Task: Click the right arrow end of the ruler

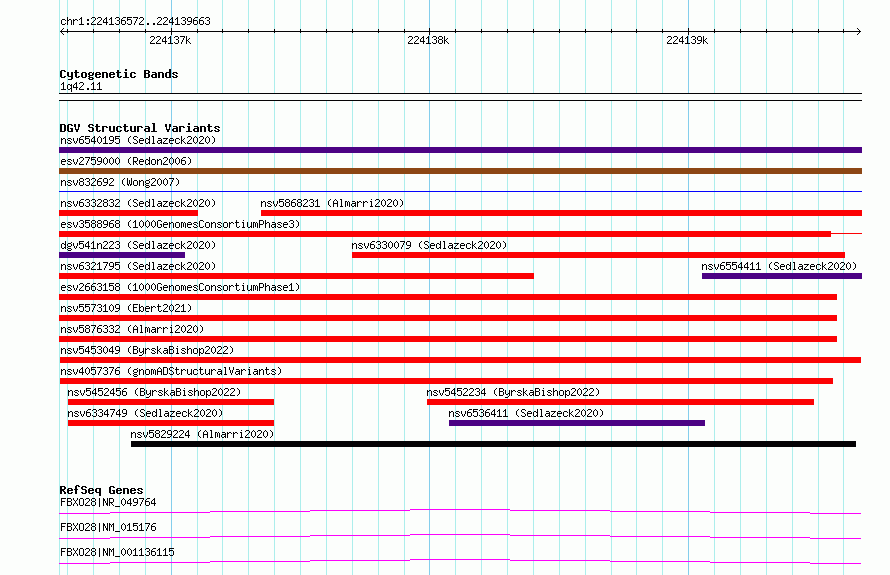Action: (859, 31)
